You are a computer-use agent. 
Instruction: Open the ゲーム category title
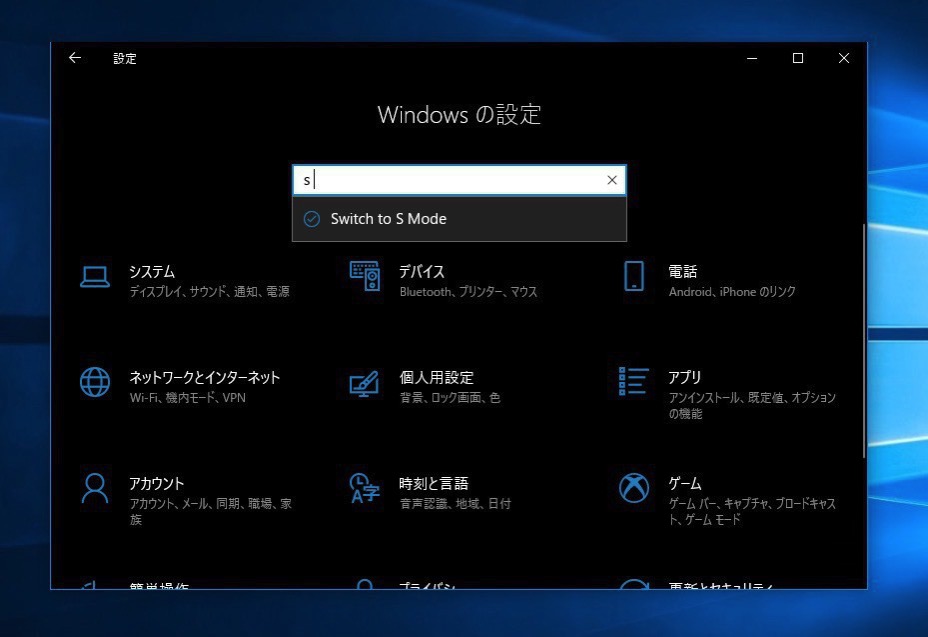tap(685, 483)
